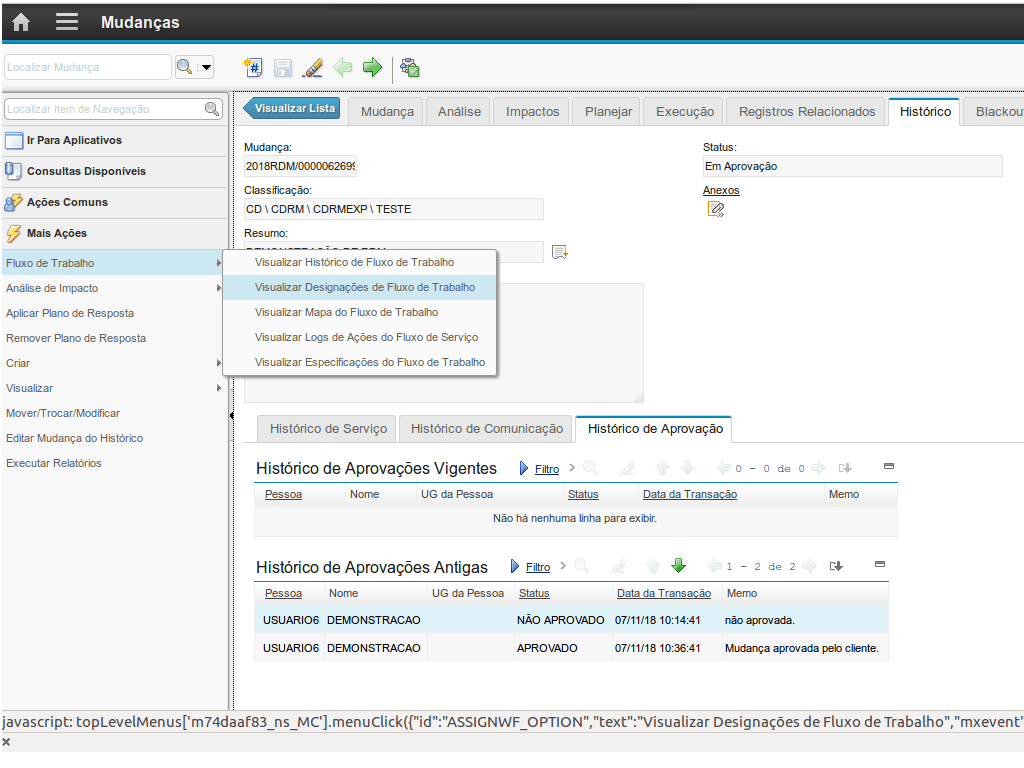Go to next page in Aprovações Vigentes
The width and height of the screenshot is (1024, 768).
[818, 468]
